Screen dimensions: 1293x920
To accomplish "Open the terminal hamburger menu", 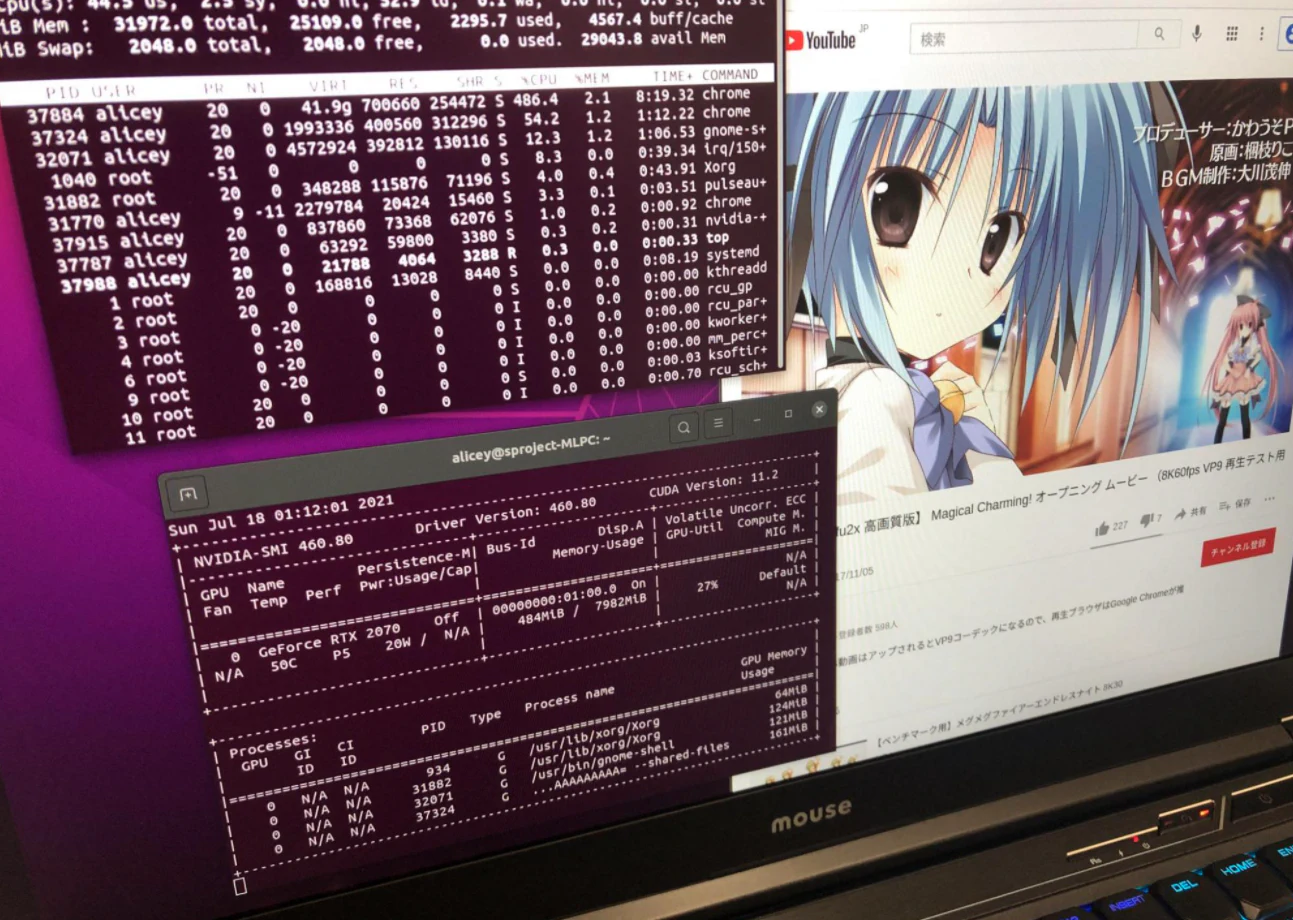I will [718, 424].
